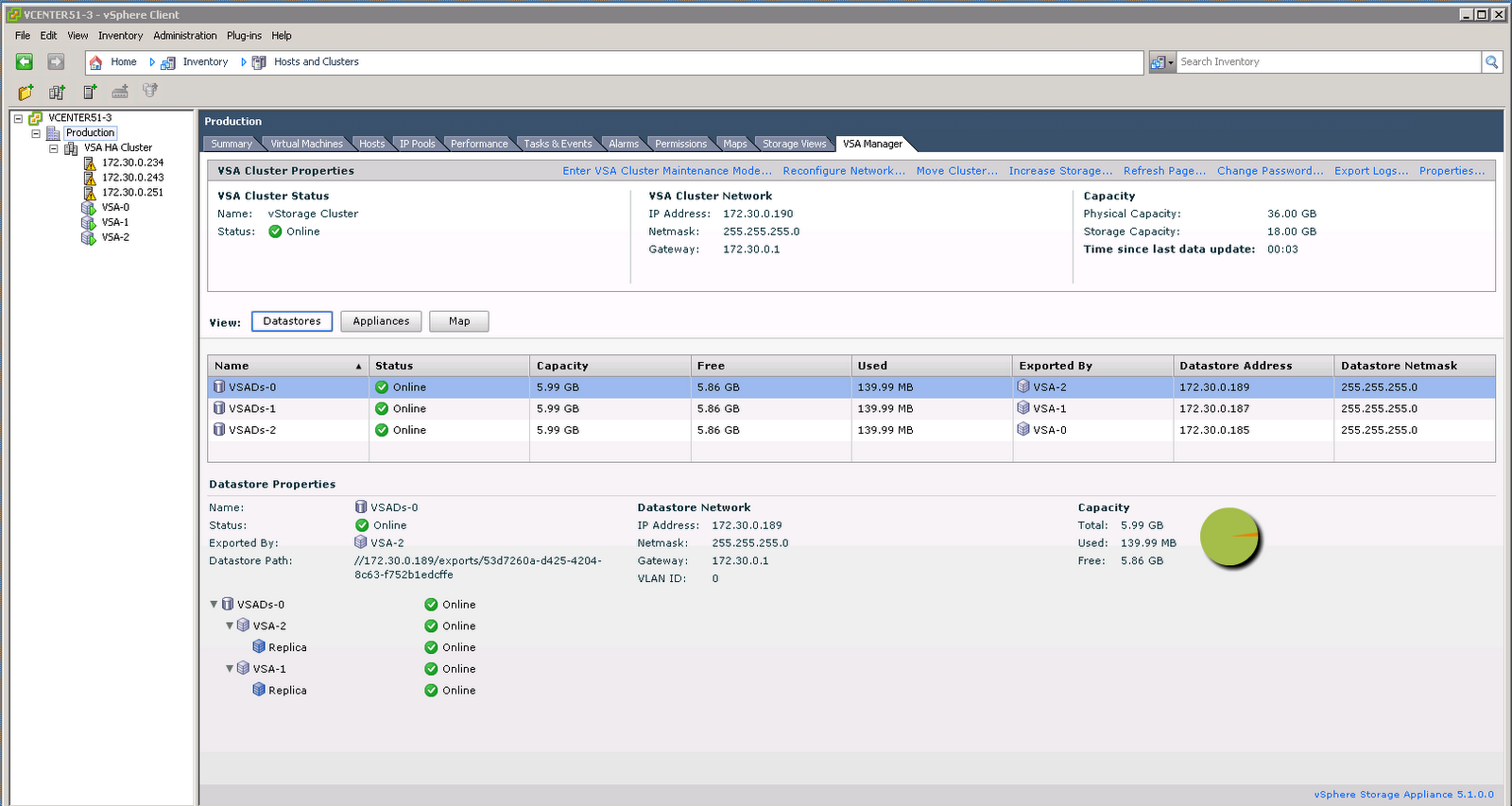Click the New Folder toolbar icon
1512x806 pixels.
point(26,92)
